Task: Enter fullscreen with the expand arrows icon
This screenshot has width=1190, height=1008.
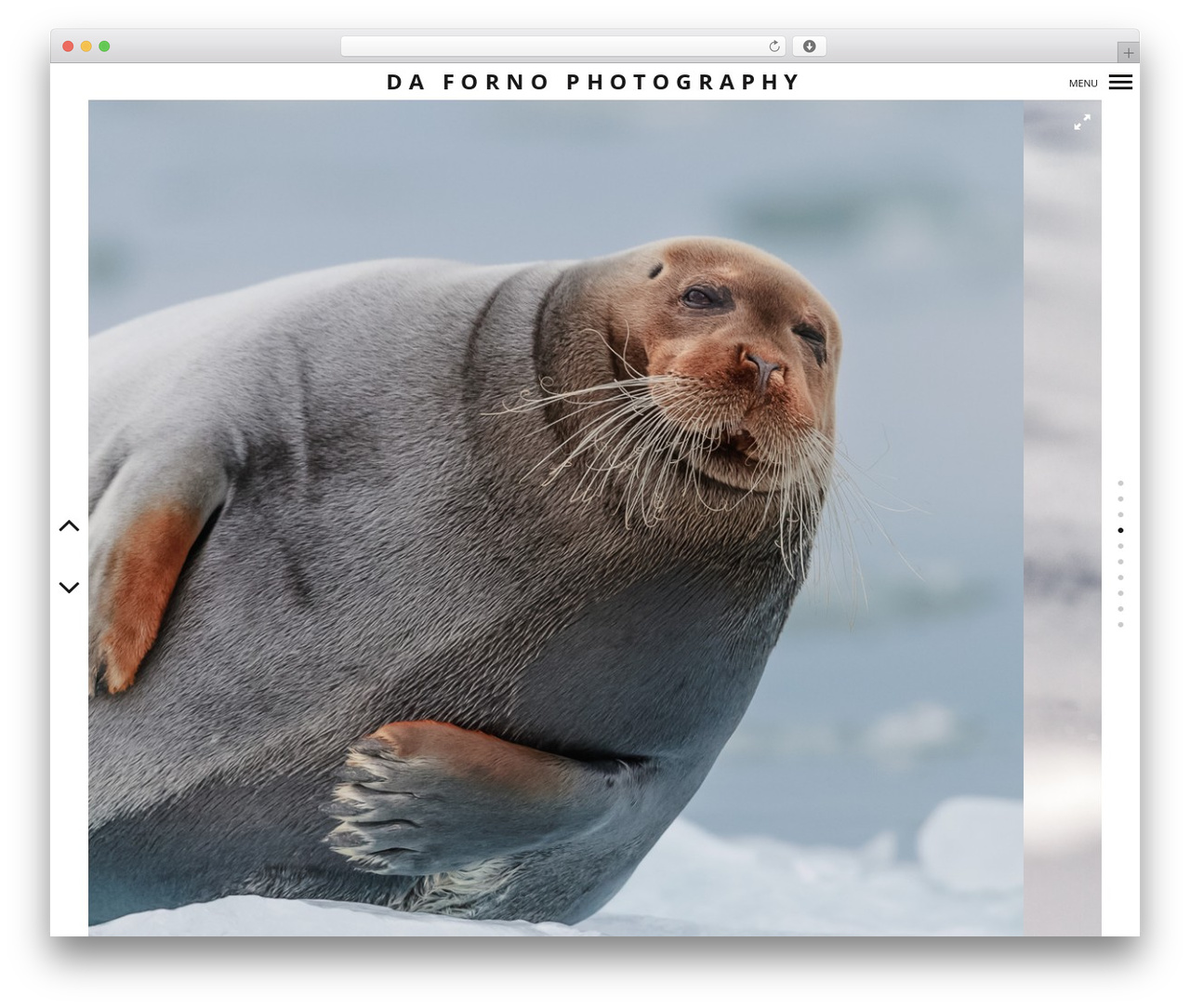Action: [x=1082, y=122]
